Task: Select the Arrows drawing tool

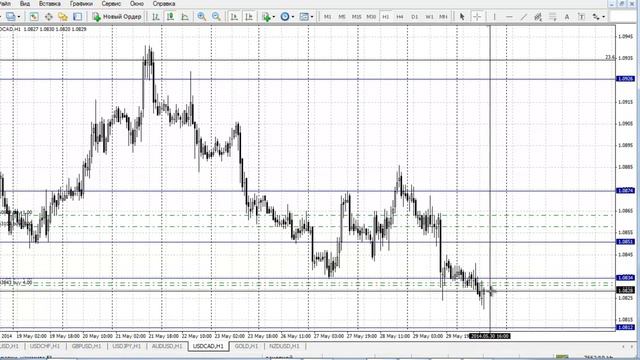Action: (x=596, y=17)
